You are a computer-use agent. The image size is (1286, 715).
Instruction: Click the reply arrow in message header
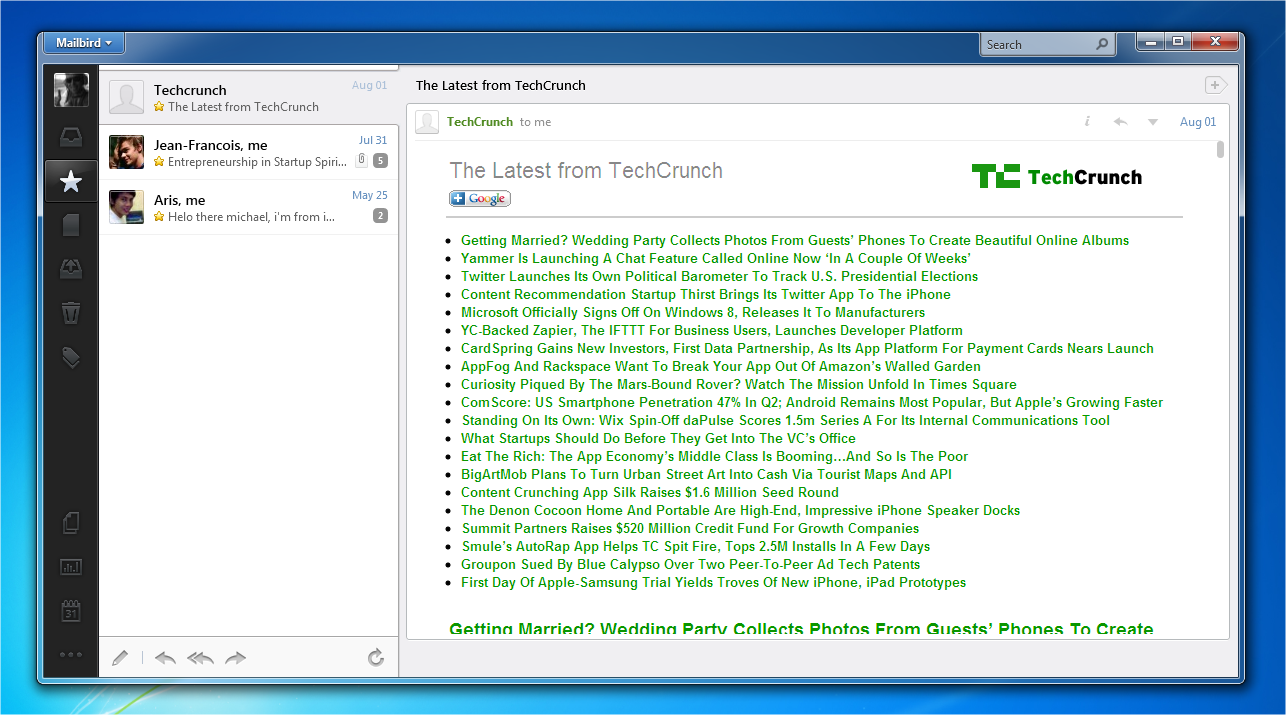point(1120,122)
